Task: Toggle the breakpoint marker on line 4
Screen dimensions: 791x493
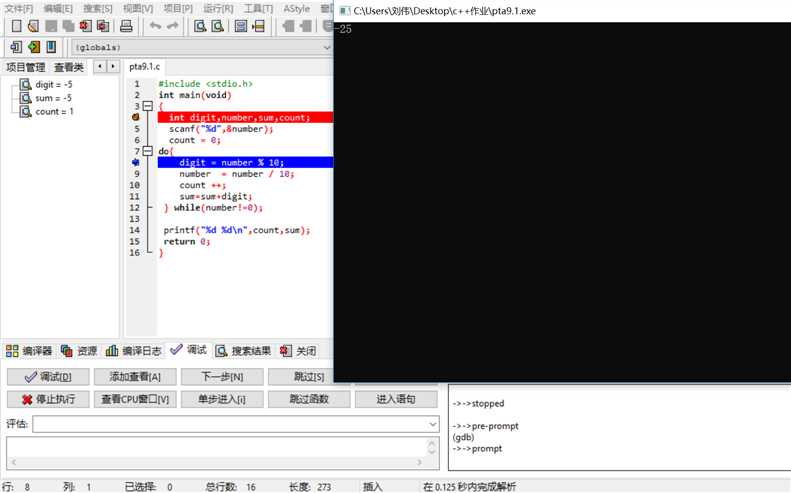Action: pos(135,117)
